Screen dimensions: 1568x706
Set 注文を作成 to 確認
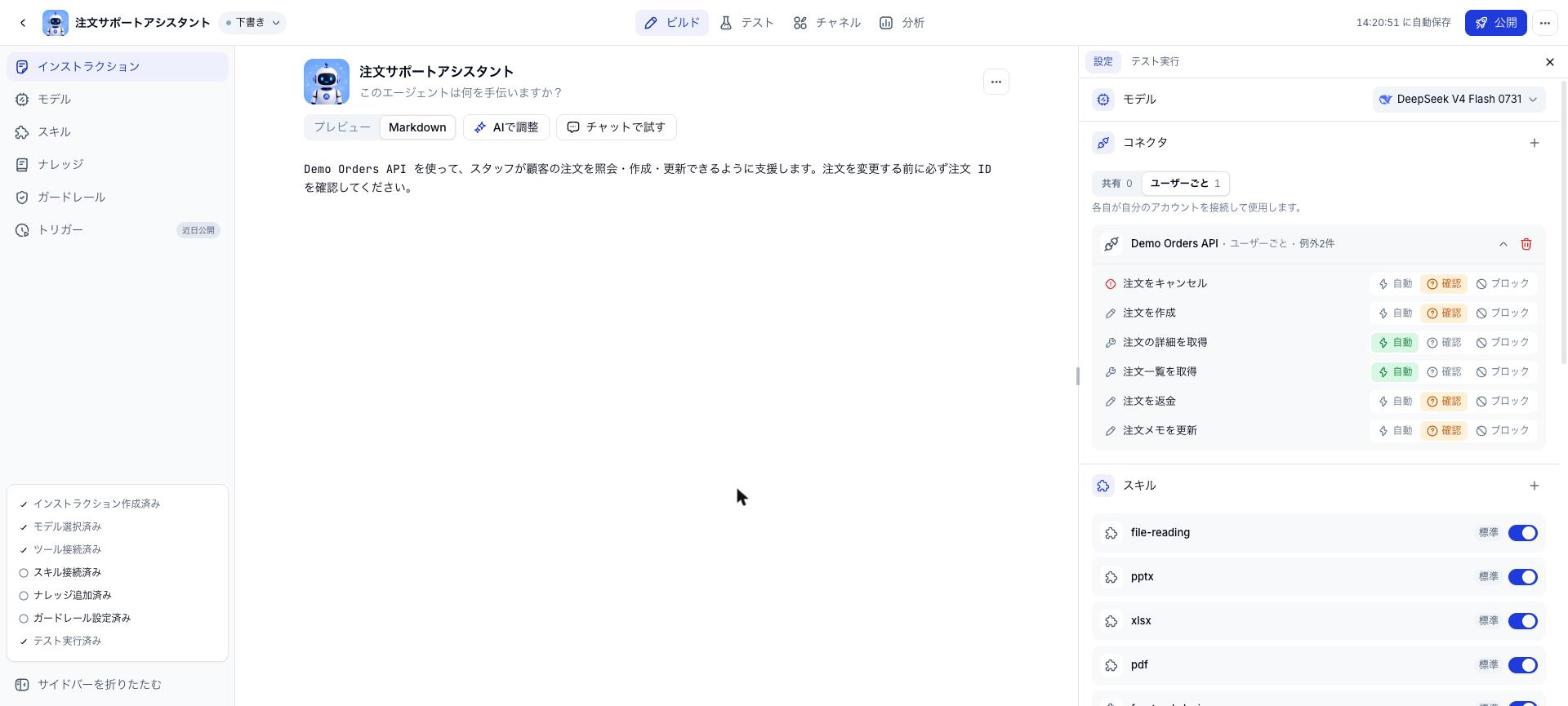coord(1444,313)
